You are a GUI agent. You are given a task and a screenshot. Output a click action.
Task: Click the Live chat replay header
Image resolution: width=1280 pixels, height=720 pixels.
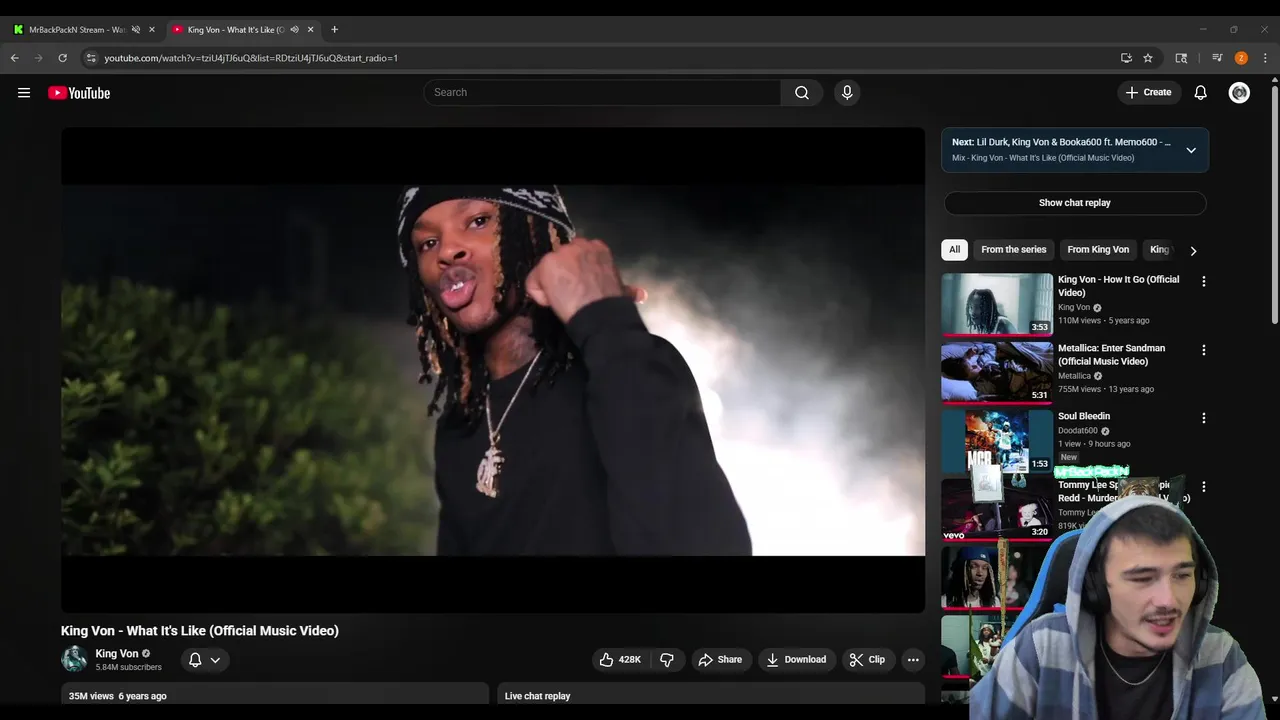coord(538,696)
